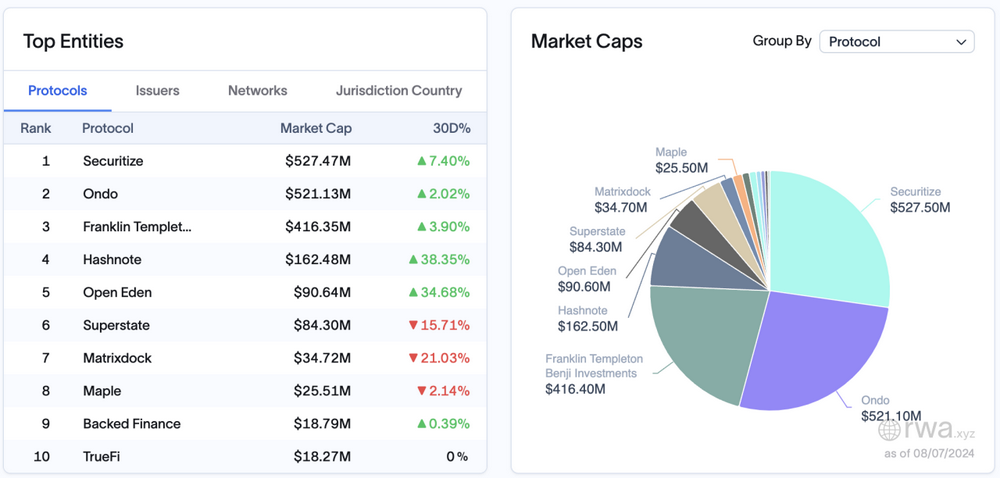Click the purple Ondo pie slice
The height and width of the screenshot is (478, 1000).
point(810,350)
